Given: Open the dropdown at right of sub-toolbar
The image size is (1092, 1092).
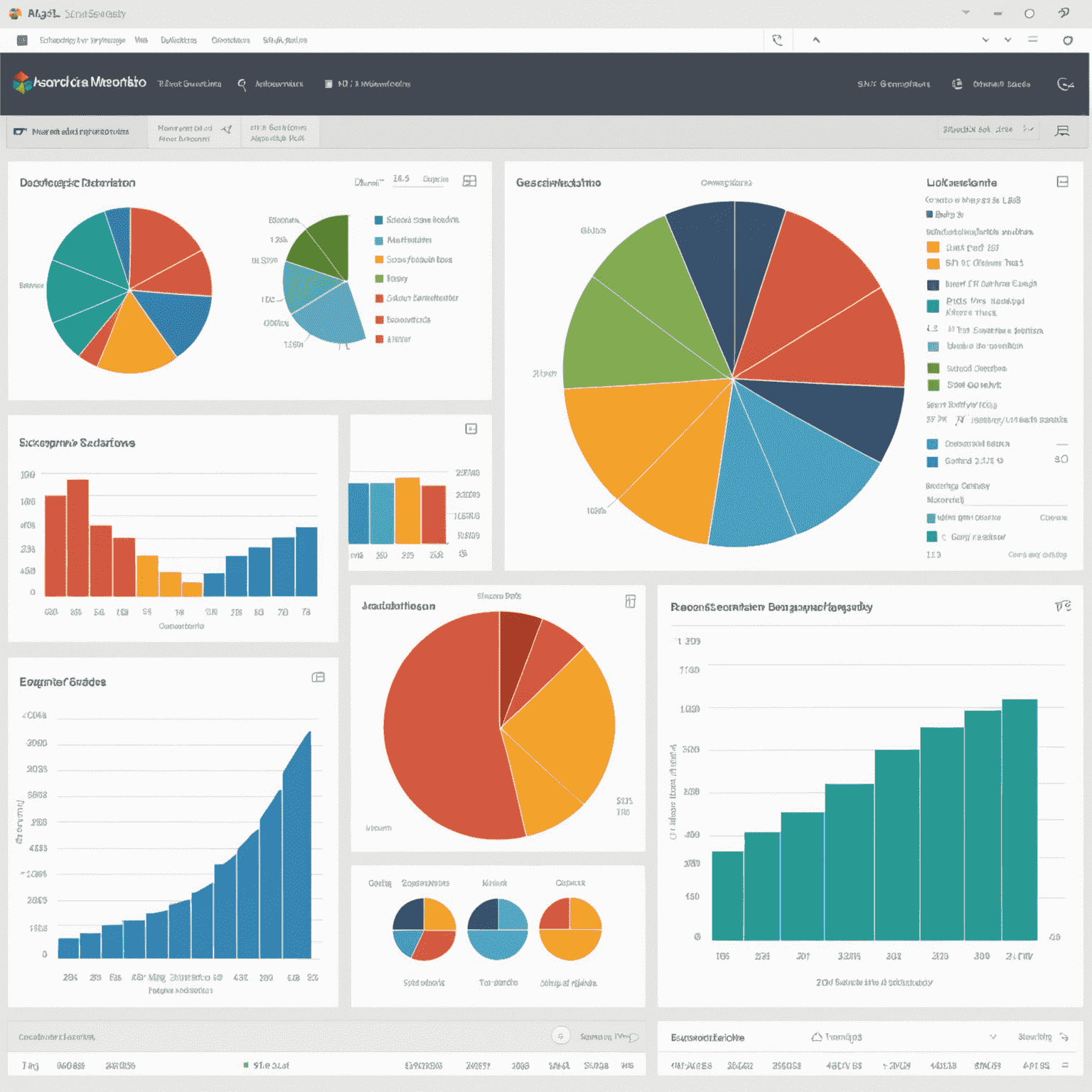Looking at the screenshot, I should coord(987,129).
